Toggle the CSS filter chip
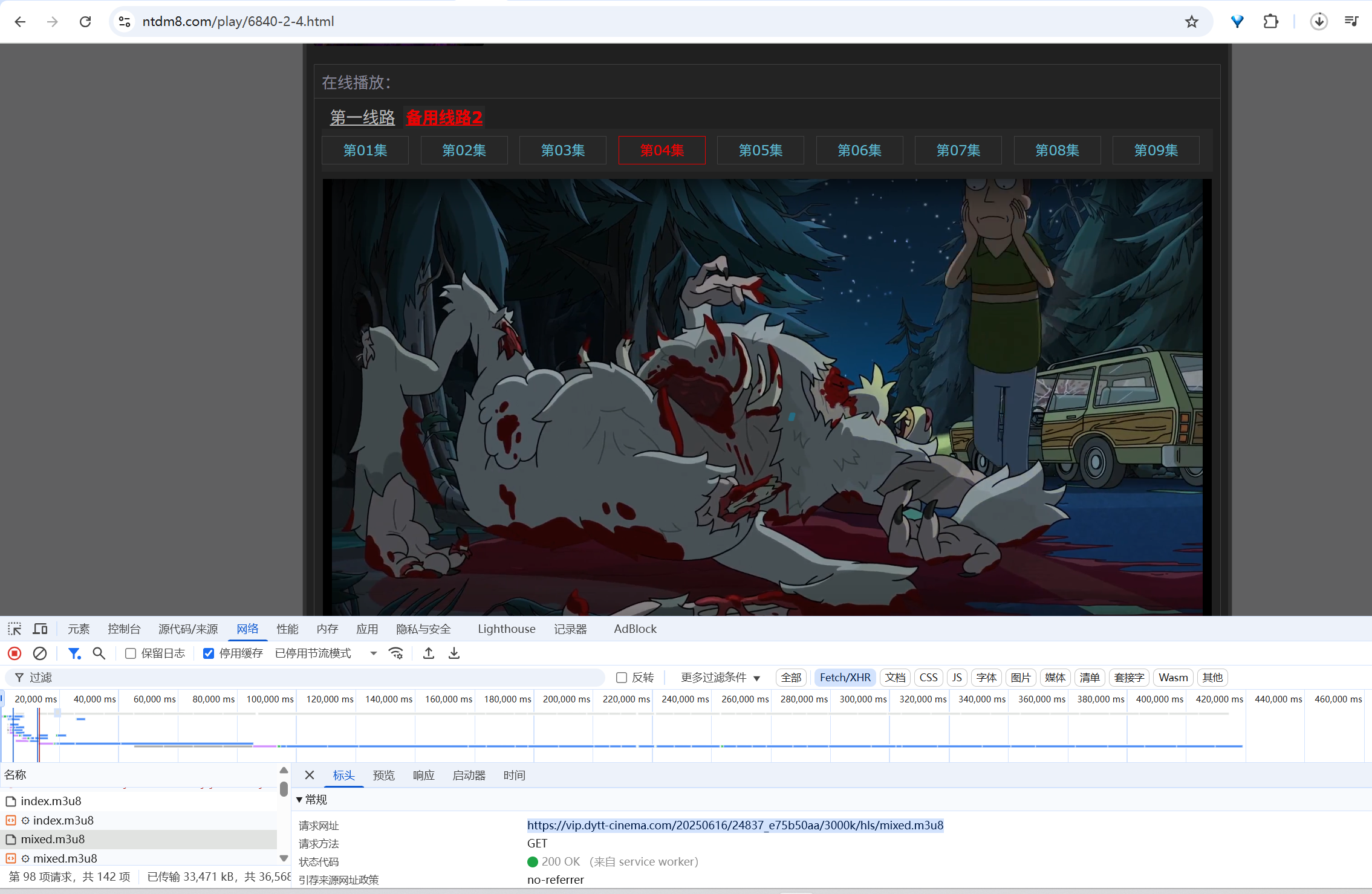The height and width of the screenshot is (894, 1372). coord(928,678)
